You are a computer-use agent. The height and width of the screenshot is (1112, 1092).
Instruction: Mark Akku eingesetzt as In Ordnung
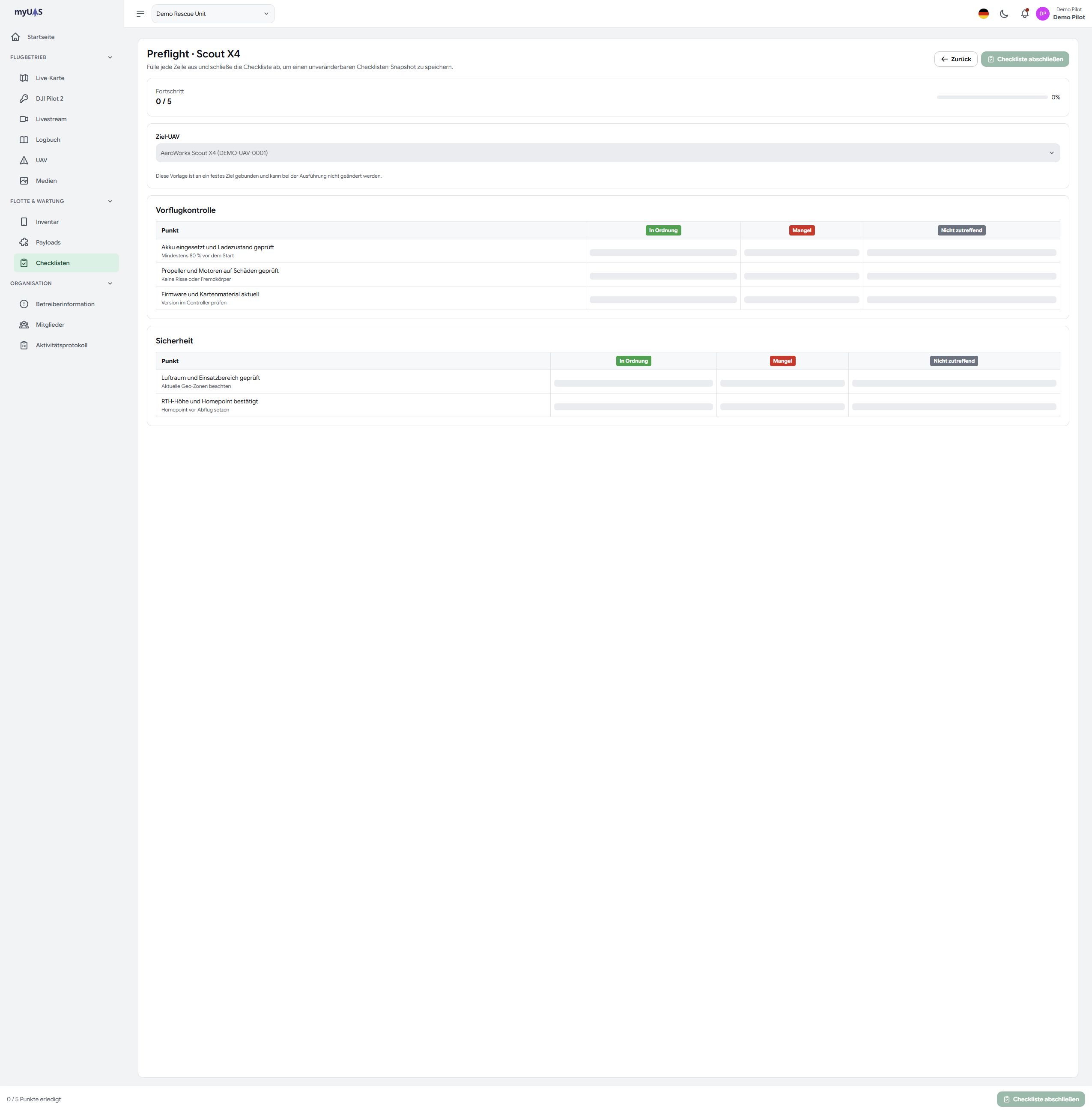tap(663, 252)
